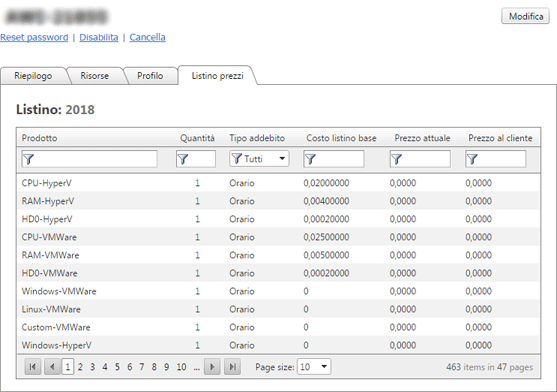The width and height of the screenshot is (557, 392).
Task: Select the HD0-VMWare product row
Action: pos(278,273)
